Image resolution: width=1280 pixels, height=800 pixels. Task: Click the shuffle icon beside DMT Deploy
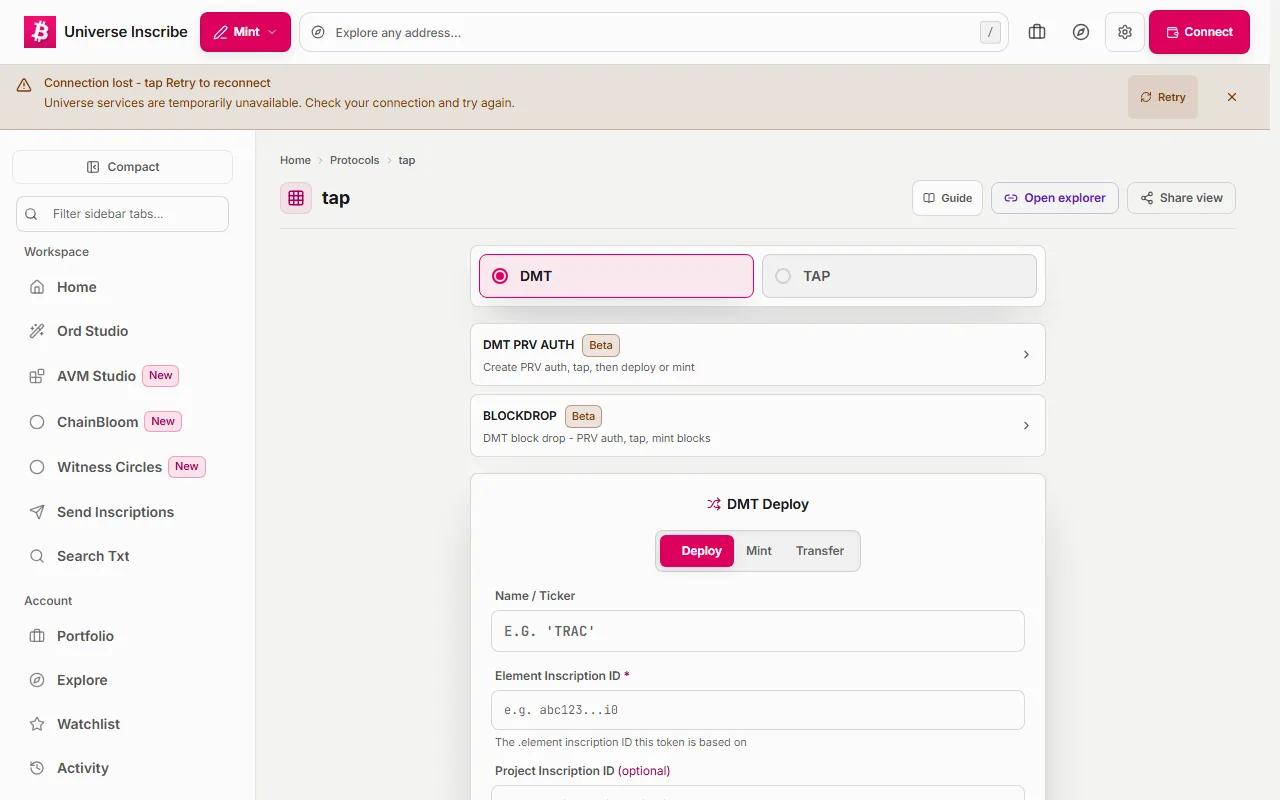tap(714, 504)
